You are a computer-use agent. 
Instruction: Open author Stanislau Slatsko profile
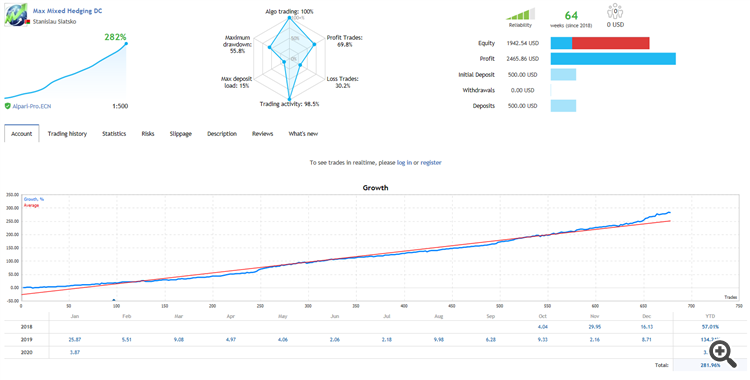click(54, 22)
